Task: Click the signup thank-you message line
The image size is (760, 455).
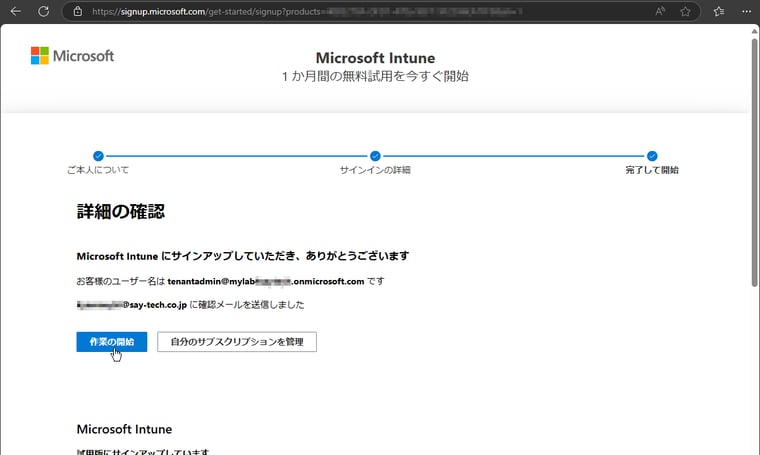Action: 243,256
